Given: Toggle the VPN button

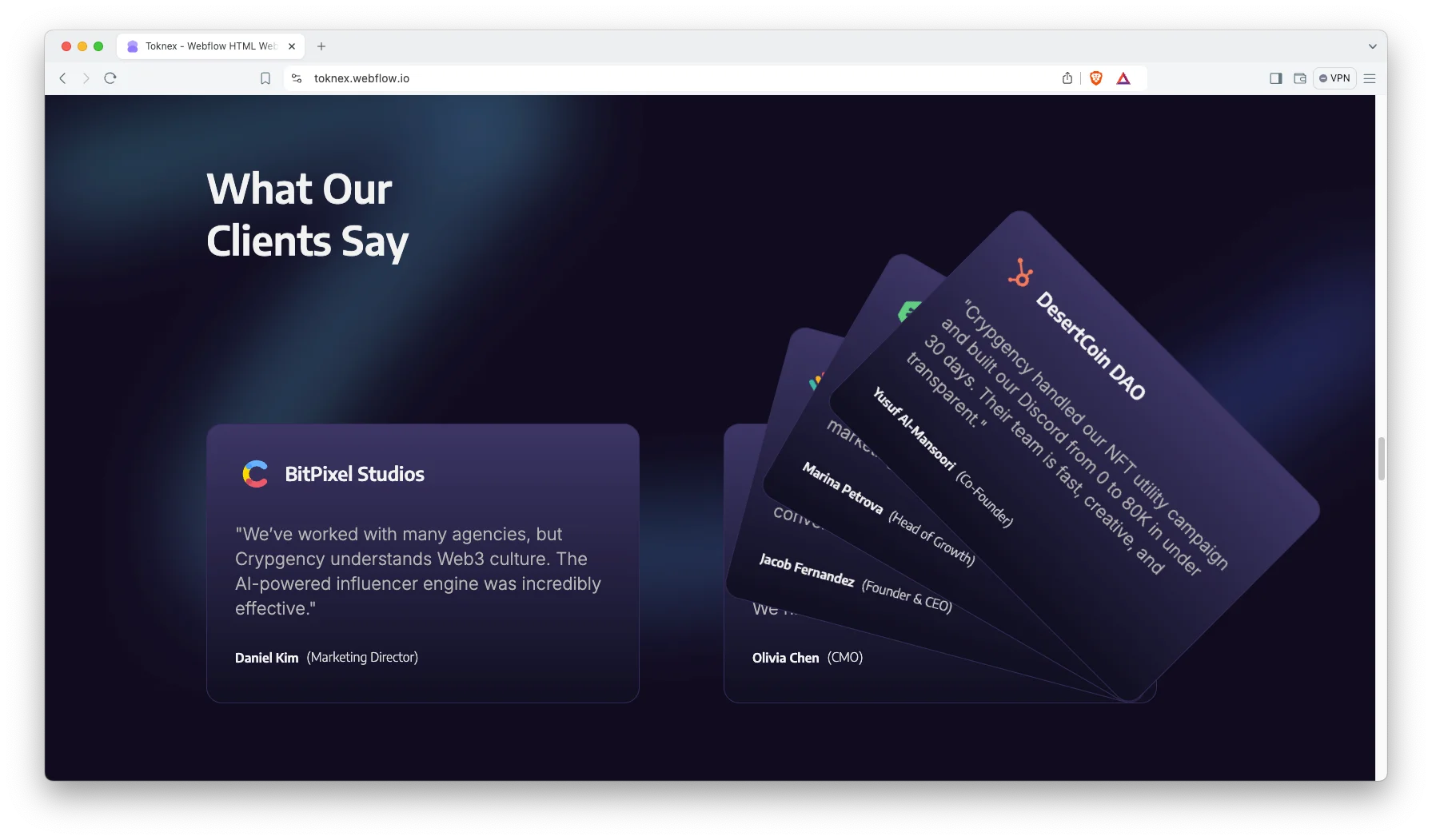Looking at the screenshot, I should [1334, 78].
